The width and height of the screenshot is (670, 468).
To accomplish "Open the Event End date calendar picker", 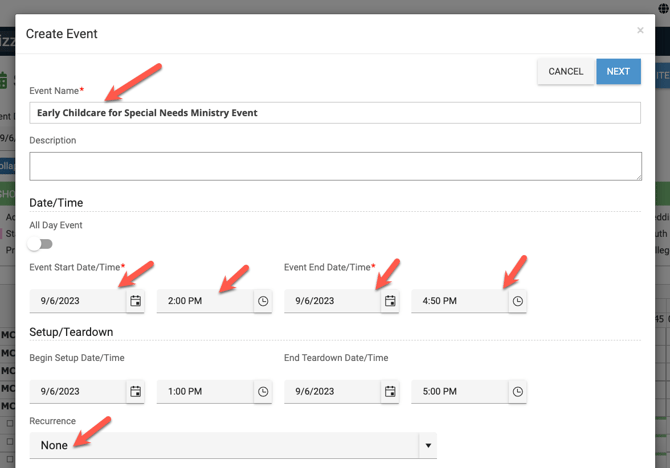I will pyautogui.click(x=390, y=301).
